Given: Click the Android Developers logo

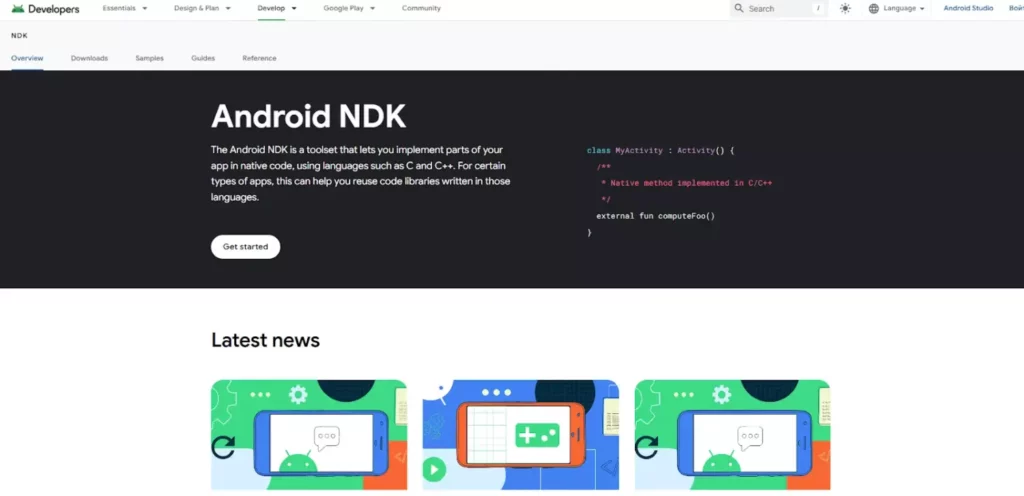Looking at the screenshot, I should (x=45, y=9).
